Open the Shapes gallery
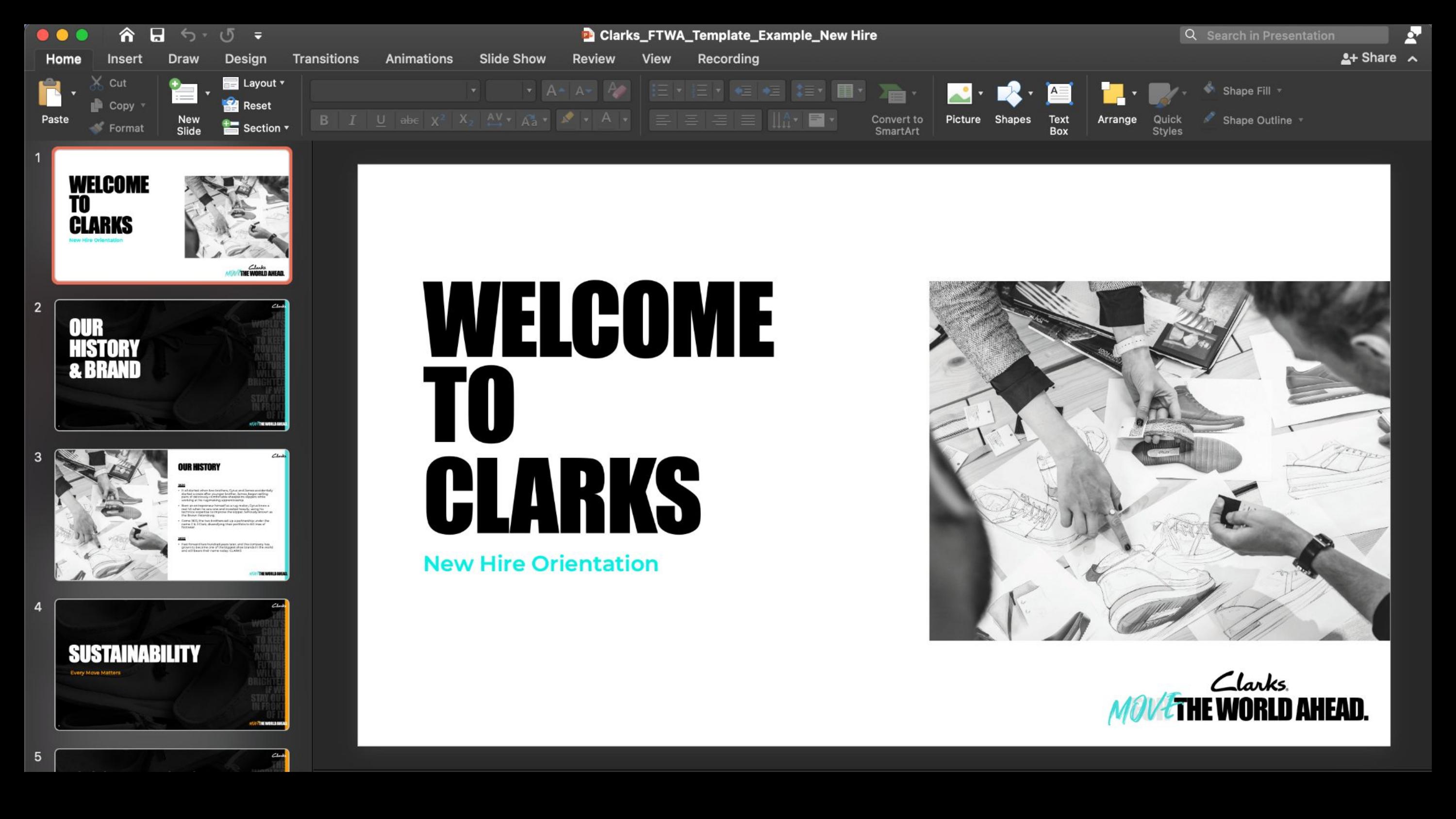 [x=1009, y=95]
